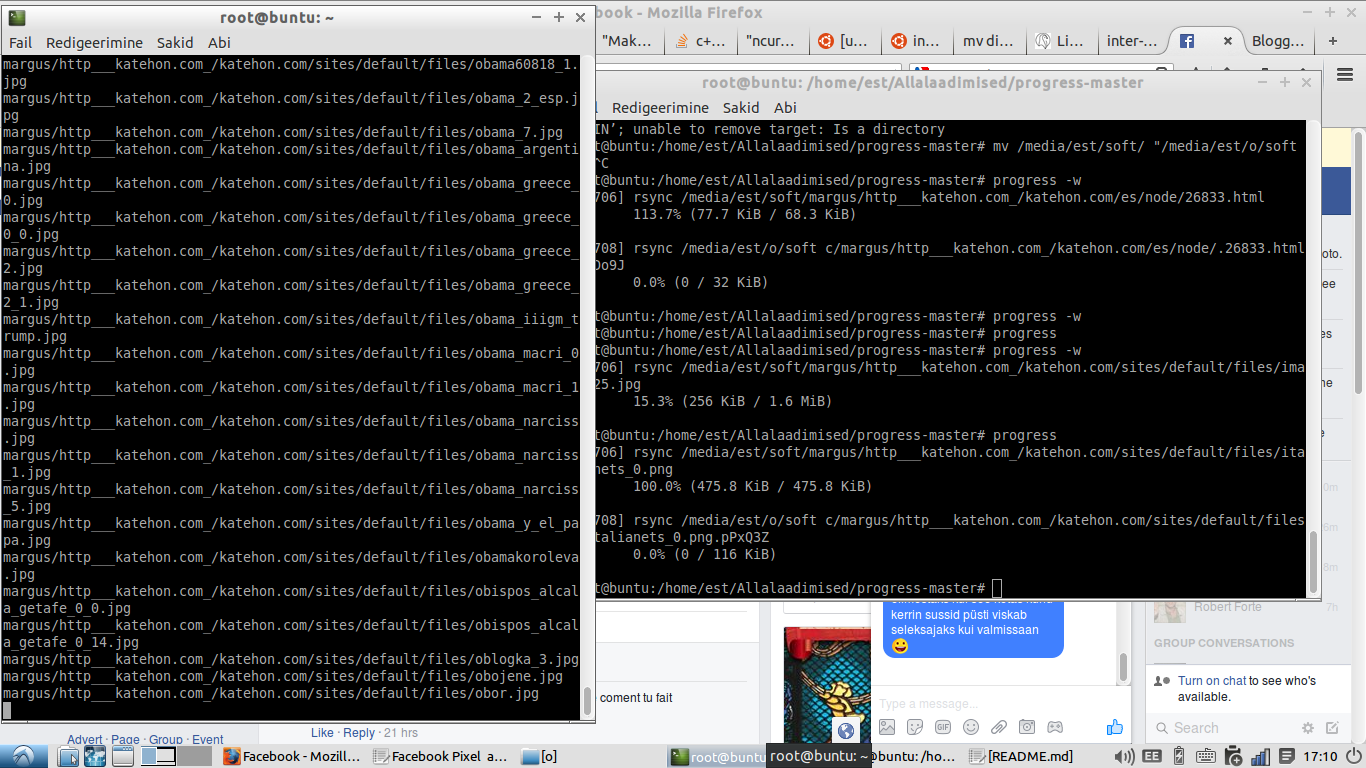
Task: Switch to the inter-... Firefox tab
Action: pyautogui.click(x=1133, y=41)
